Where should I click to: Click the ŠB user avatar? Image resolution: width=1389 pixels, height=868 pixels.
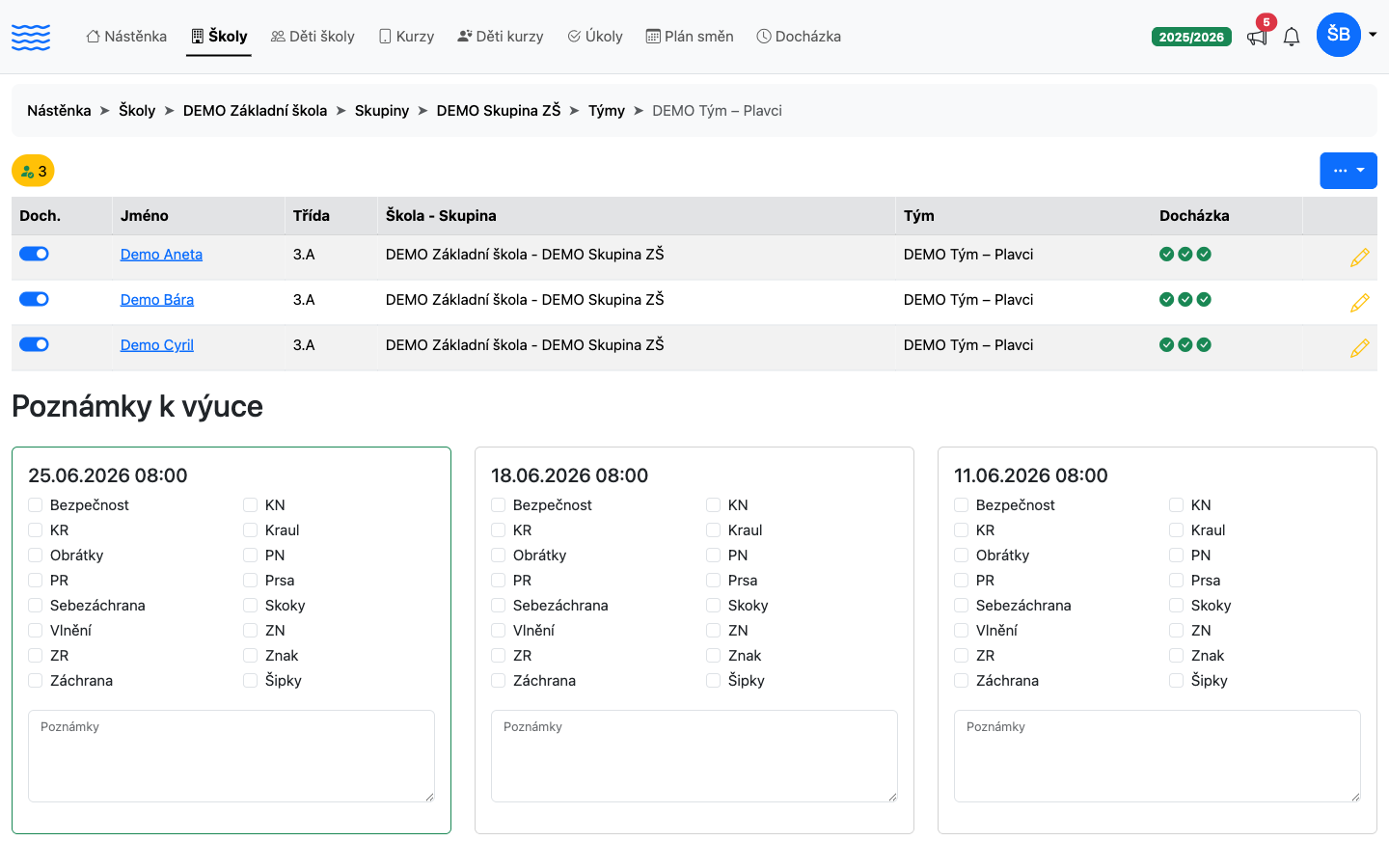(1338, 35)
